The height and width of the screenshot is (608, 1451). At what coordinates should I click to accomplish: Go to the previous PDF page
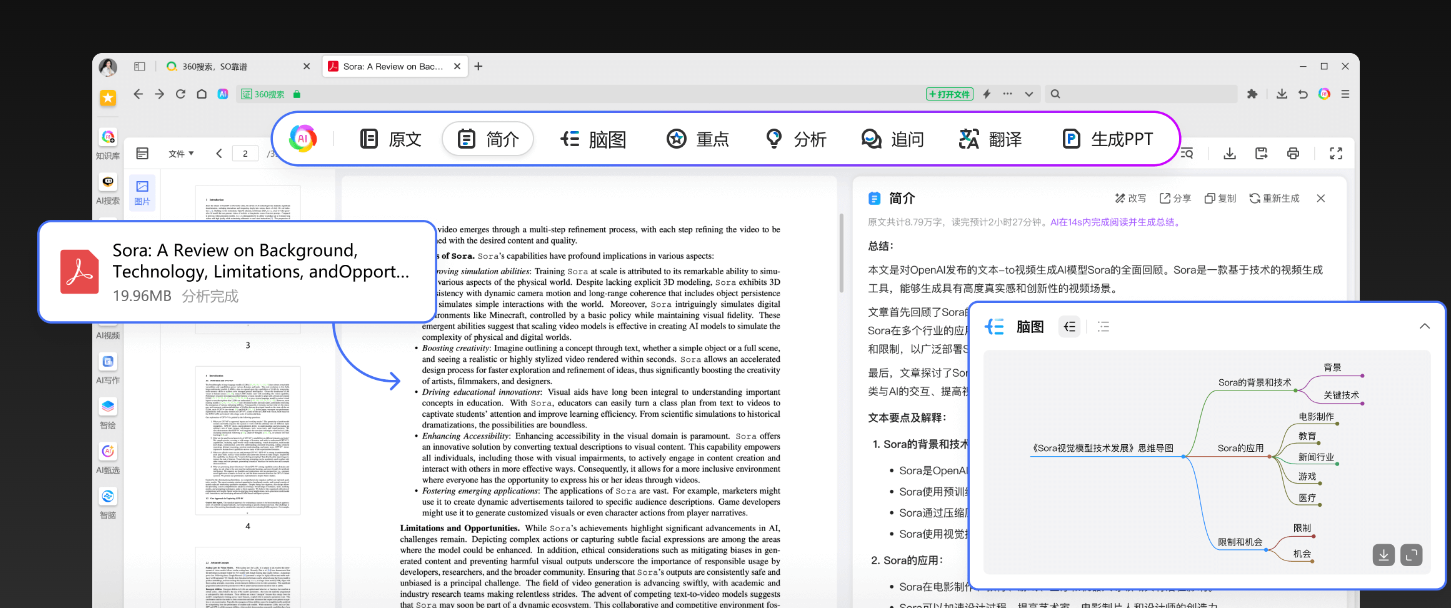219,153
